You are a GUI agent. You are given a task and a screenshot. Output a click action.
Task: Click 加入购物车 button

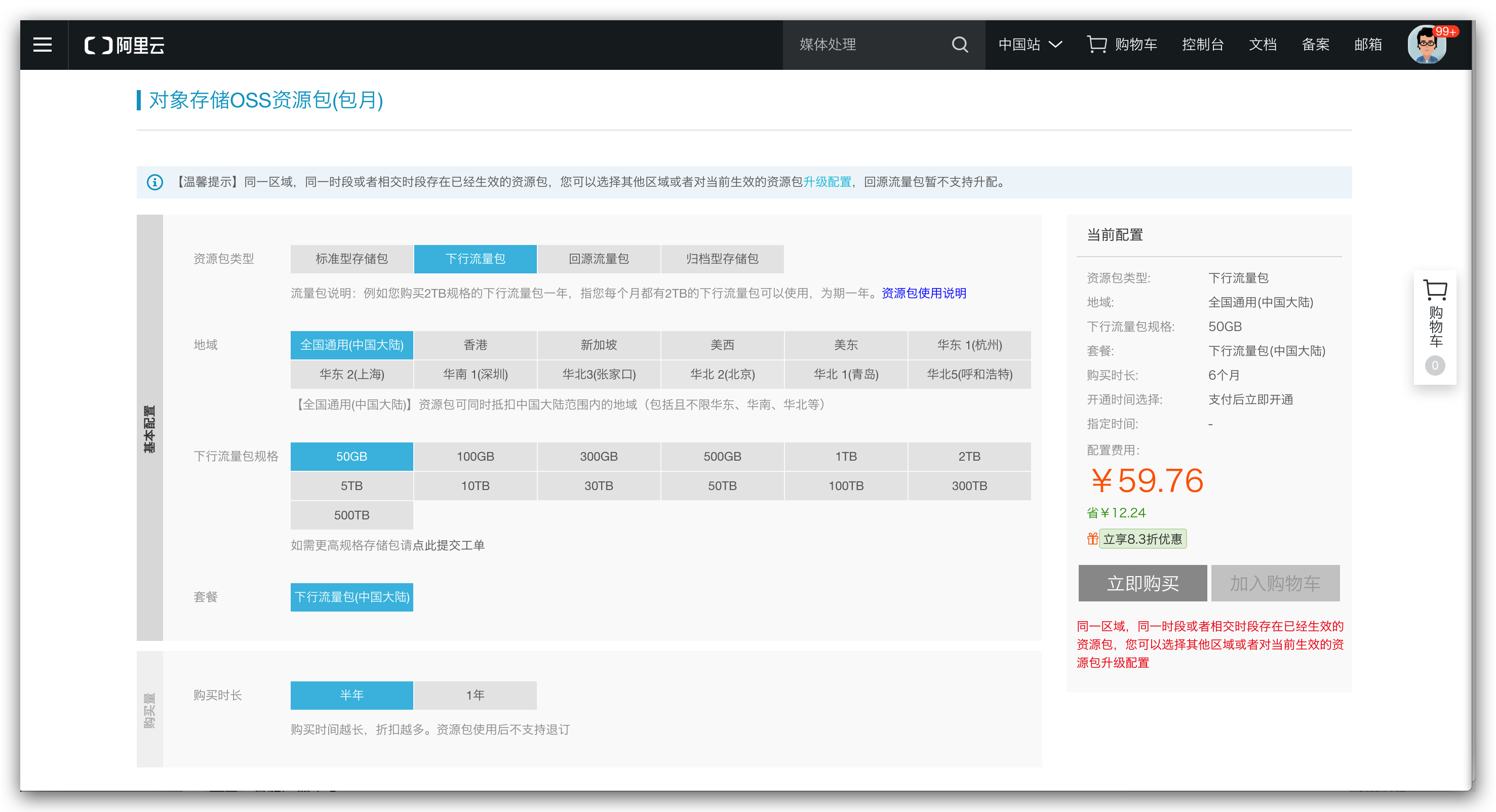tap(1275, 583)
